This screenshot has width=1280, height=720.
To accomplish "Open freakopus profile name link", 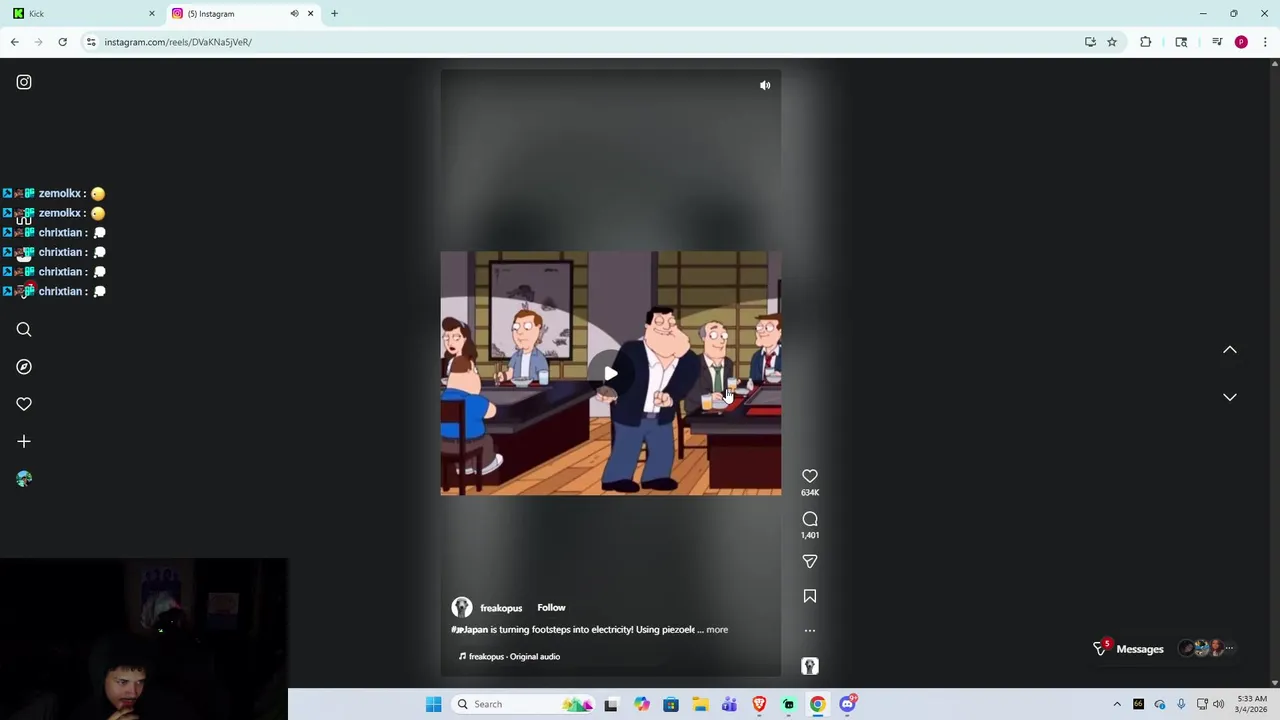I will [501, 608].
